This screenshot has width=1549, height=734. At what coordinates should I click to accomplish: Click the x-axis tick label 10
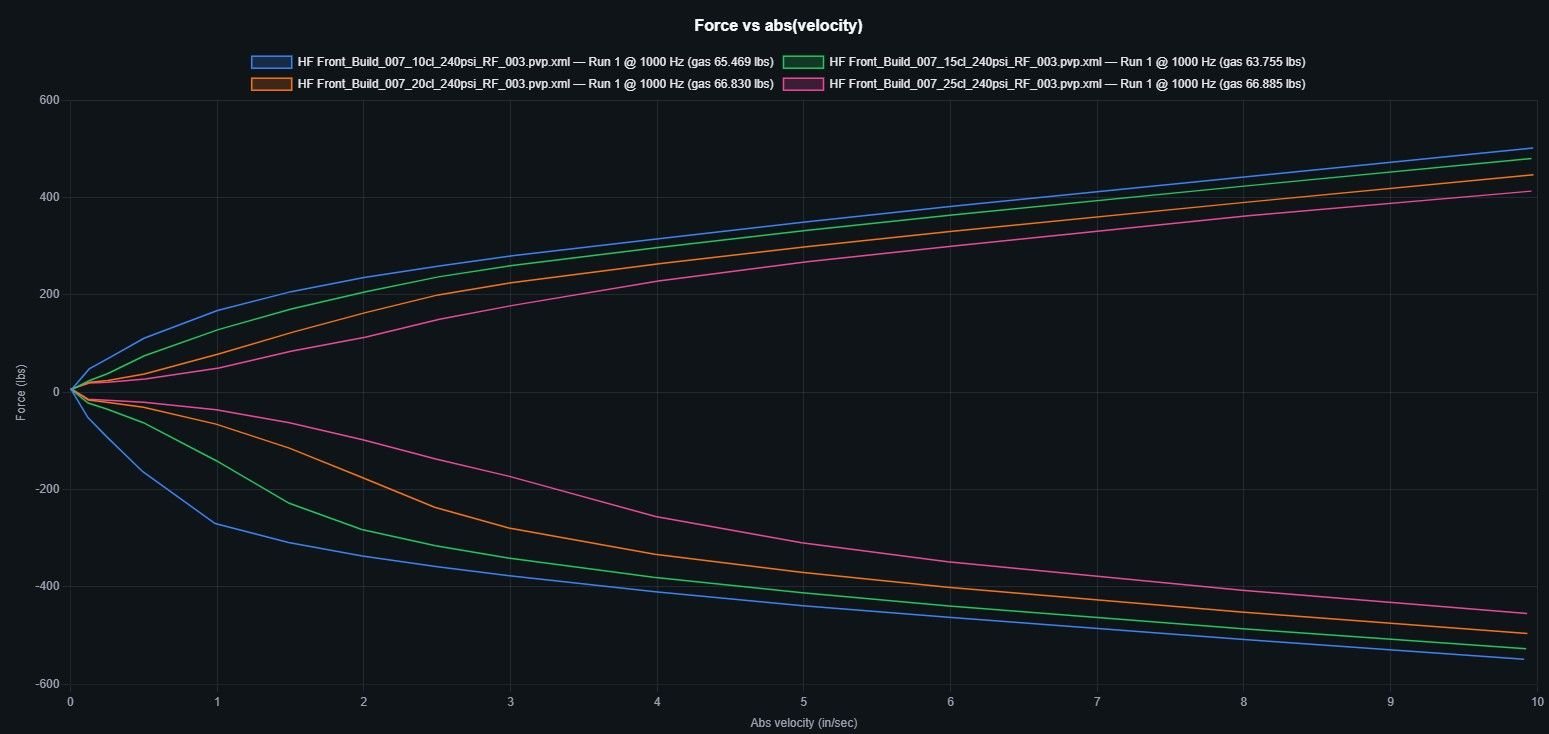(1537, 702)
